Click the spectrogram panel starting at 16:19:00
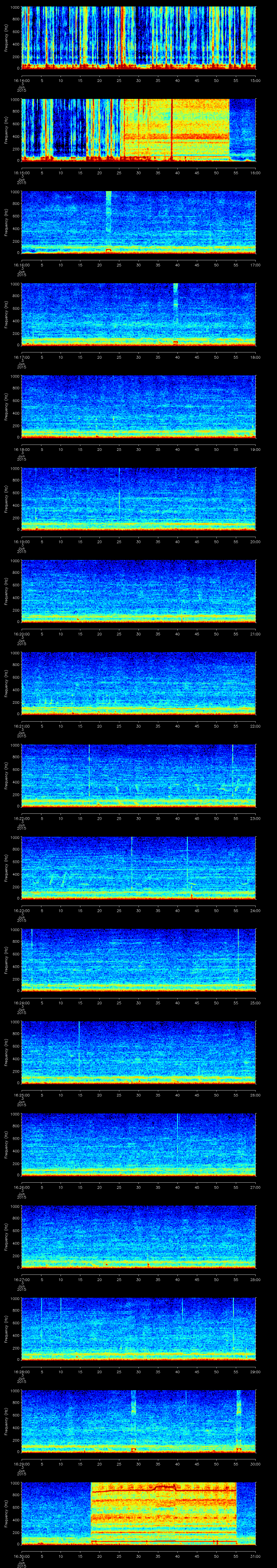This screenshot has width=277, height=1568. 139,499
